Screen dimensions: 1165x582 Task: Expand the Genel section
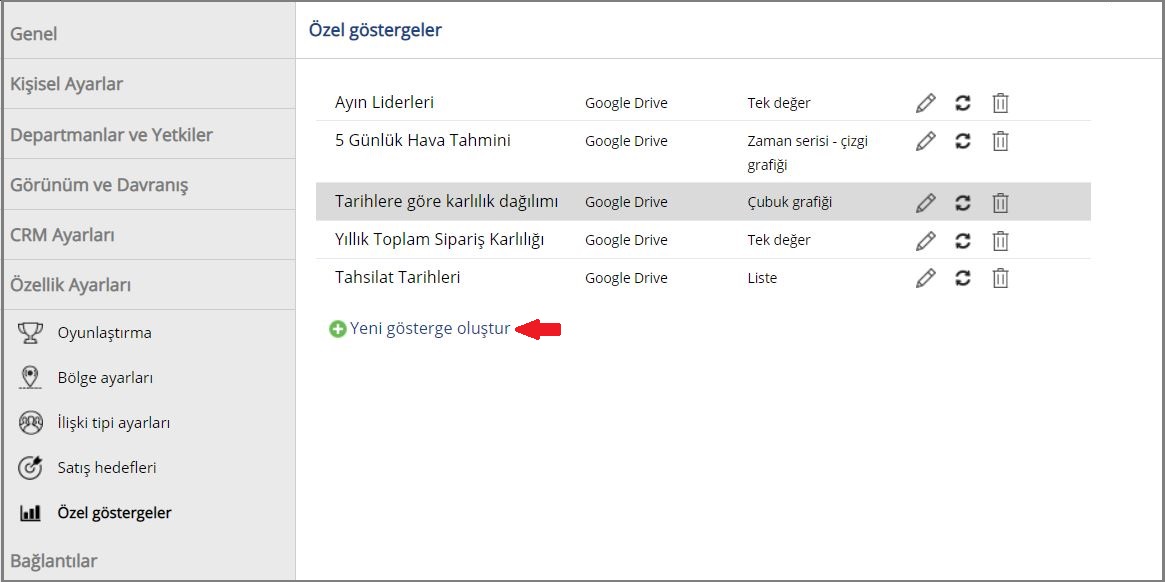click(x=149, y=33)
